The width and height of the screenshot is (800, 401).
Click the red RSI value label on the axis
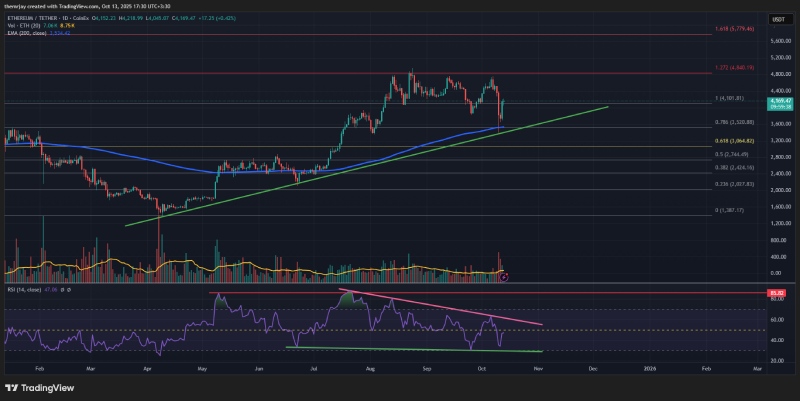point(775,293)
